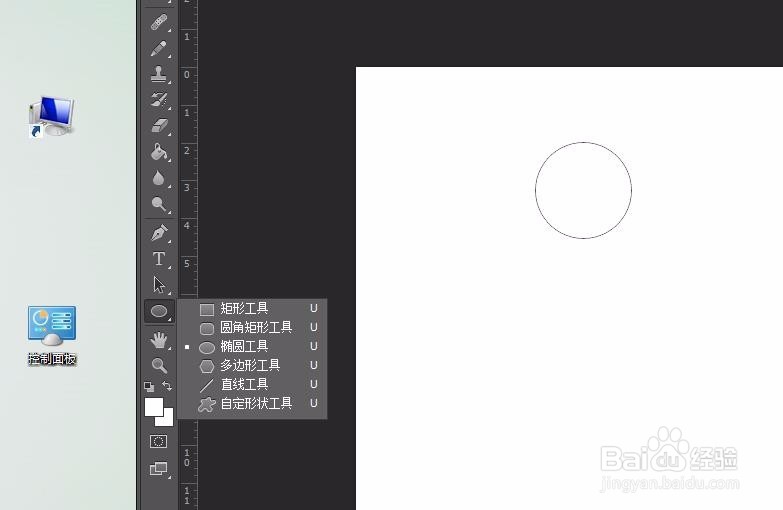Choose 自定形状工具 from the flyout
The width and height of the screenshot is (783, 510).
pyautogui.click(x=252, y=404)
